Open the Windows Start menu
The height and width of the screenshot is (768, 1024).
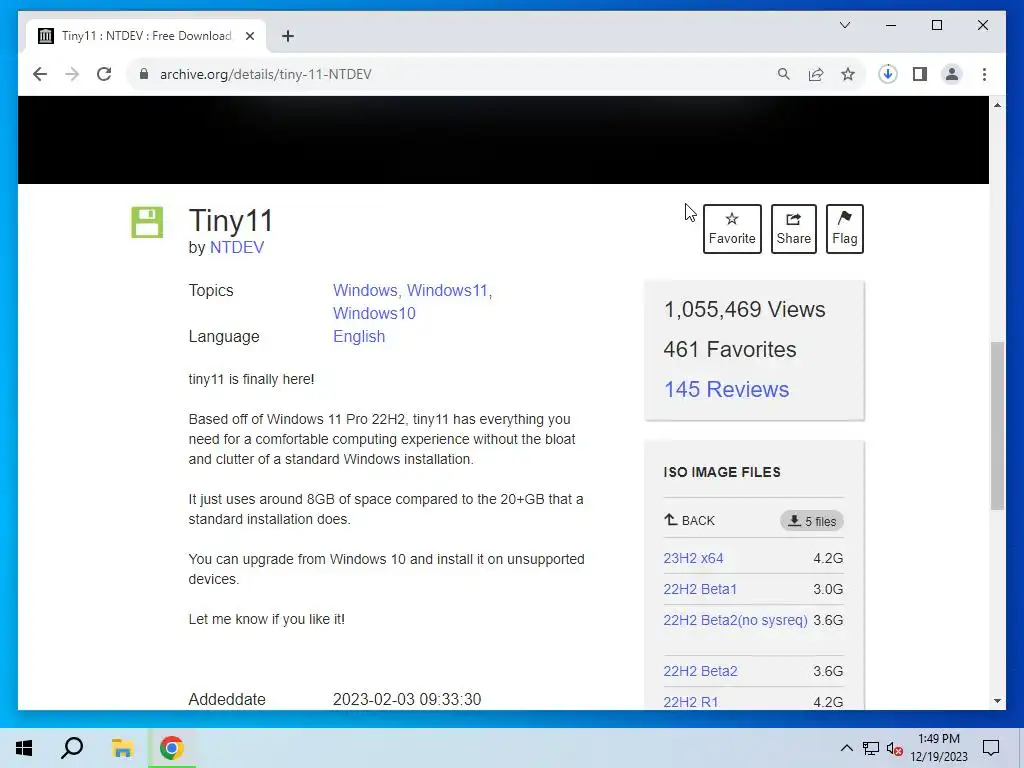pos(24,748)
